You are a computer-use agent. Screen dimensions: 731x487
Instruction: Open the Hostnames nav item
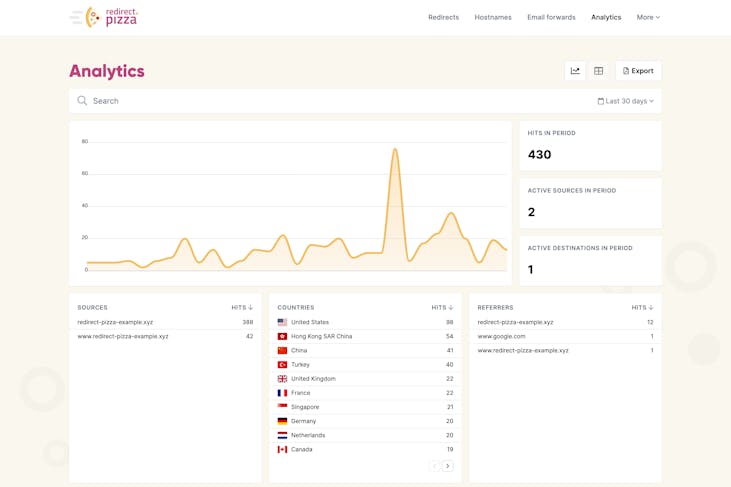(x=493, y=17)
